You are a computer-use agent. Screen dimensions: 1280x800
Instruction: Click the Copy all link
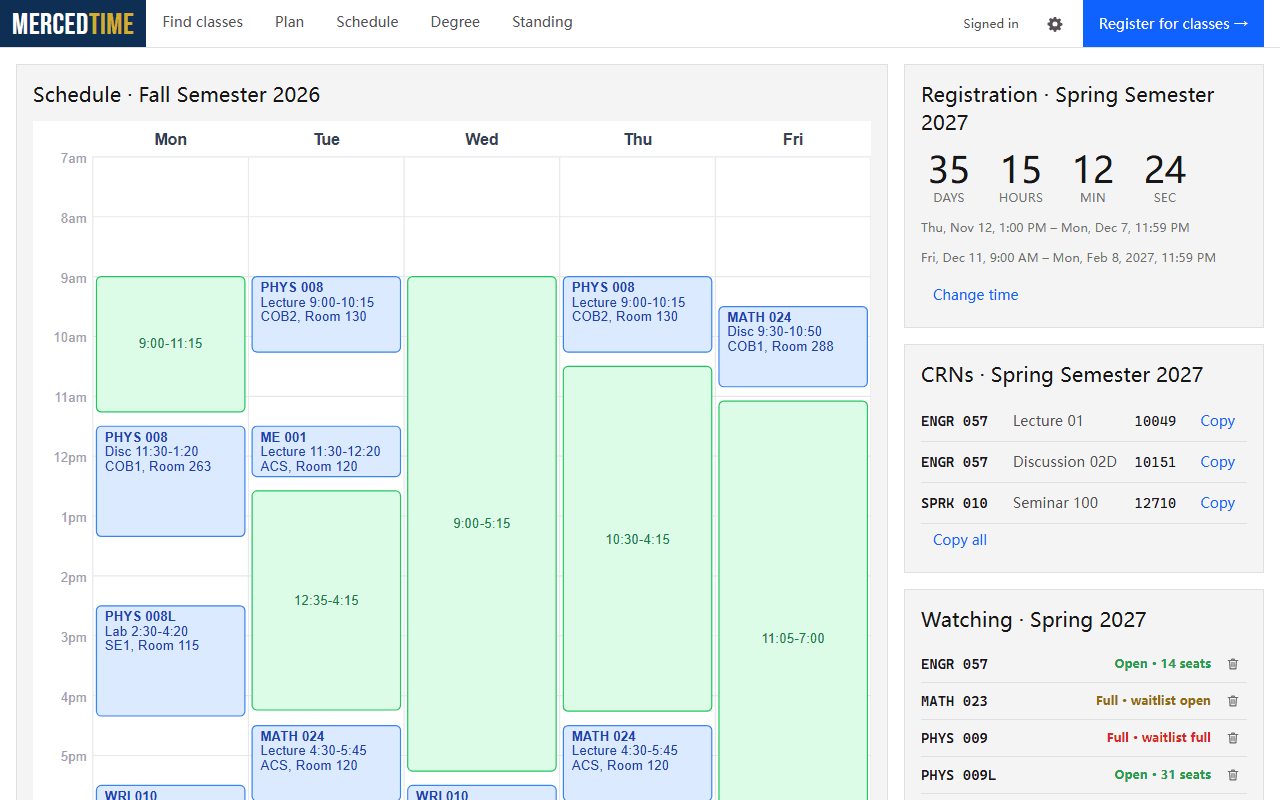(x=960, y=540)
